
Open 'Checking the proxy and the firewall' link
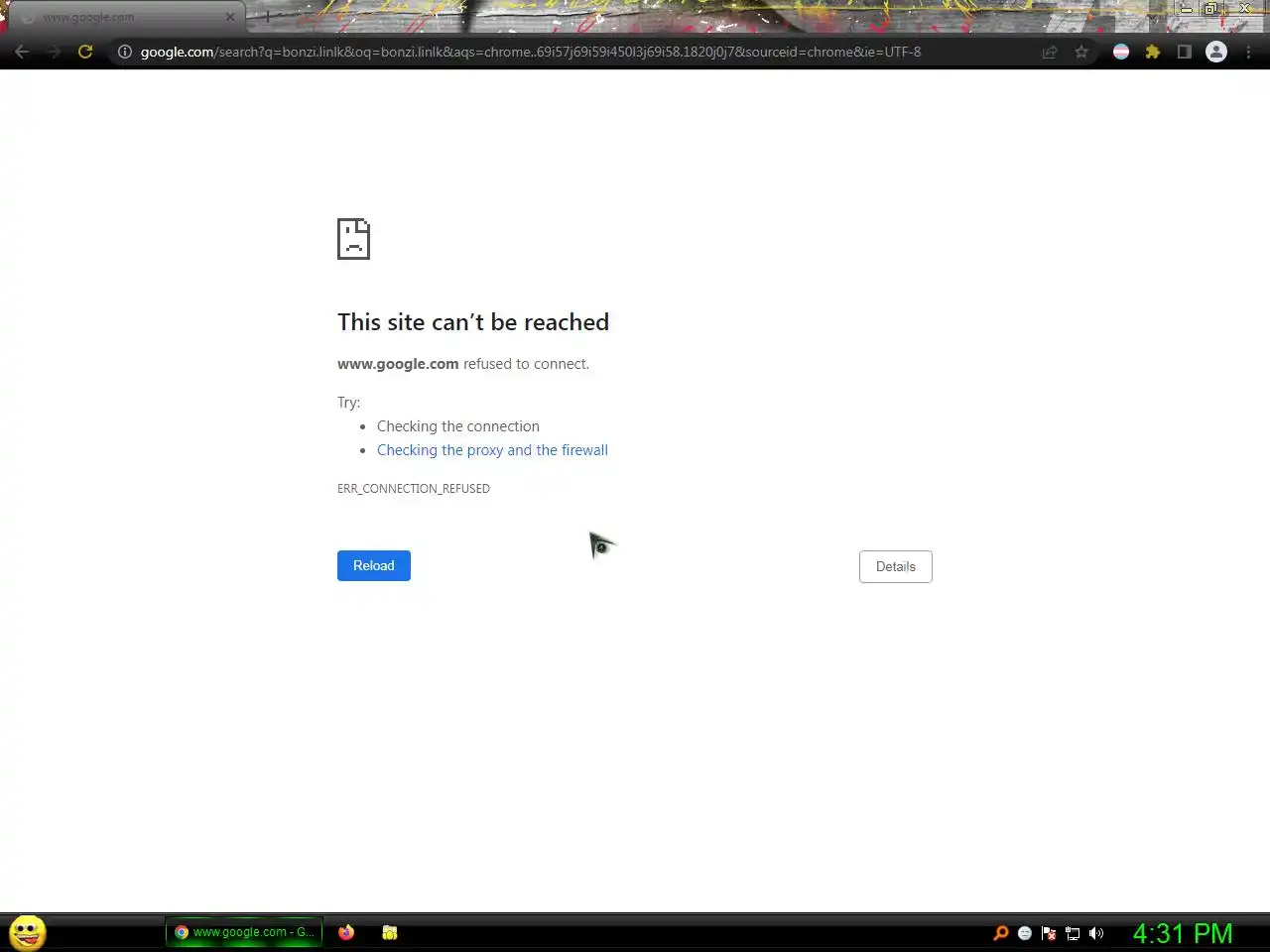[492, 450]
